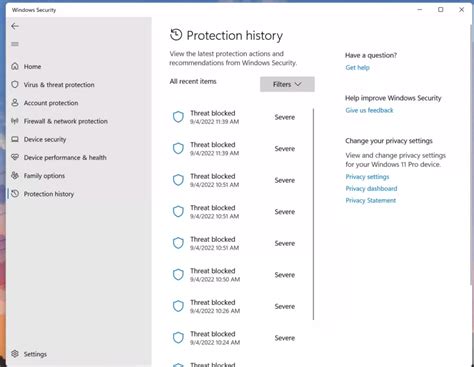
Task: Click the Virus & threat protection shield icon
Action: click(15, 84)
